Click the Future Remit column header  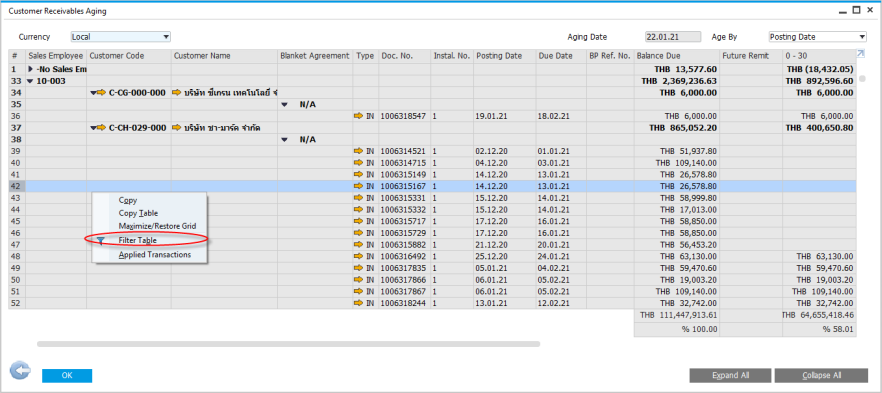click(x=752, y=56)
